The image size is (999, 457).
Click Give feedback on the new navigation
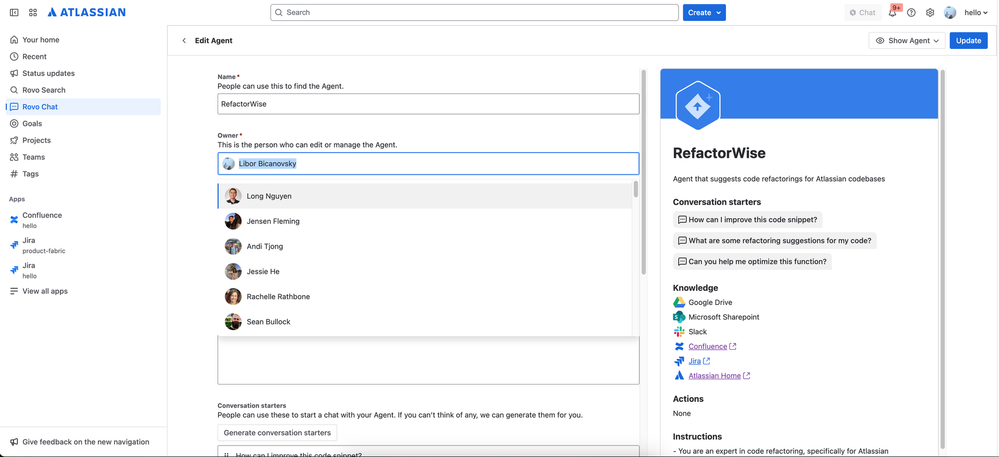[85, 442]
